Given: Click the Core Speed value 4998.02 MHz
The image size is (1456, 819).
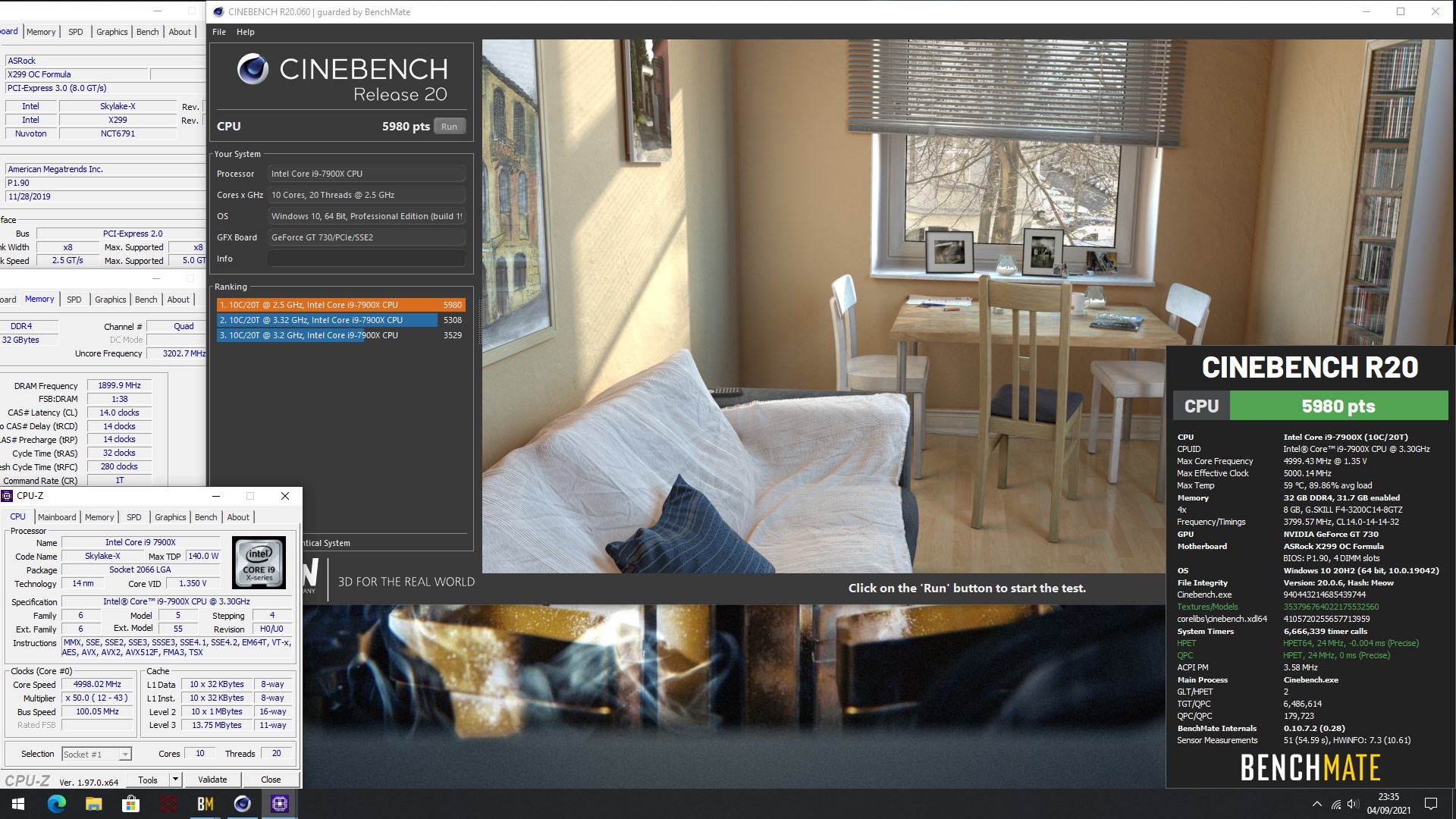Looking at the screenshot, I should point(97,684).
